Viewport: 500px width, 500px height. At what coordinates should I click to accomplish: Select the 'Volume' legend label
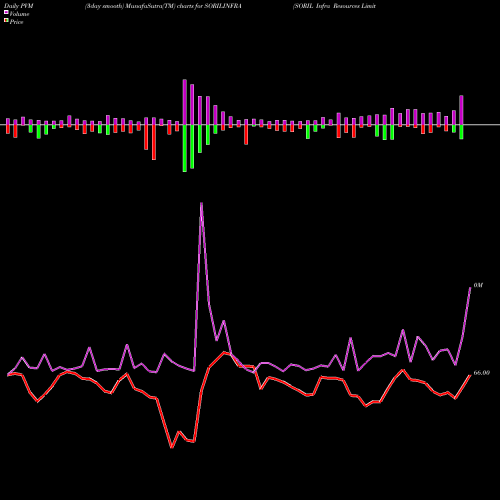coord(19,14)
